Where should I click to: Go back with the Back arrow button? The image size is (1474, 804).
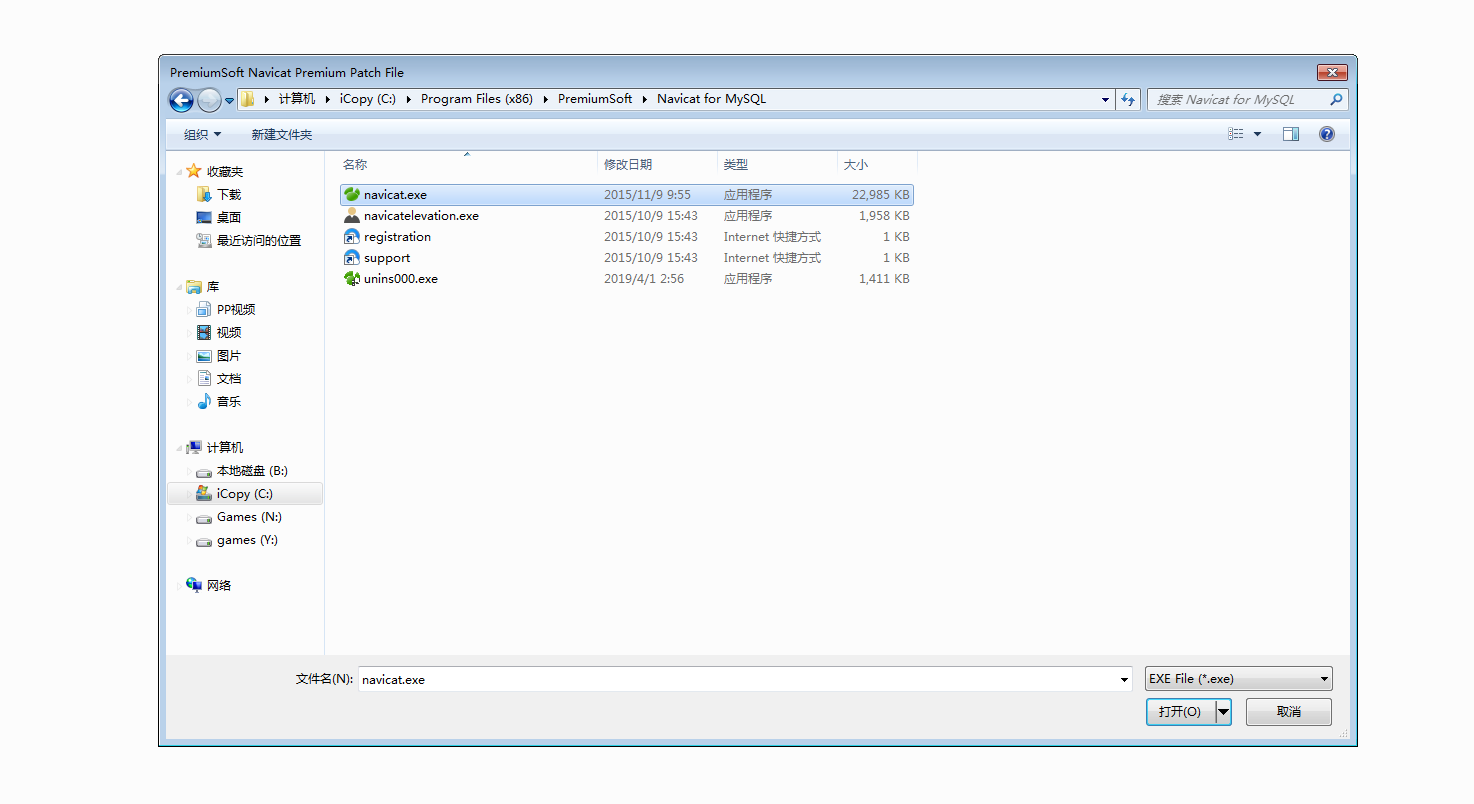pyautogui.click(x=181, y=99)
